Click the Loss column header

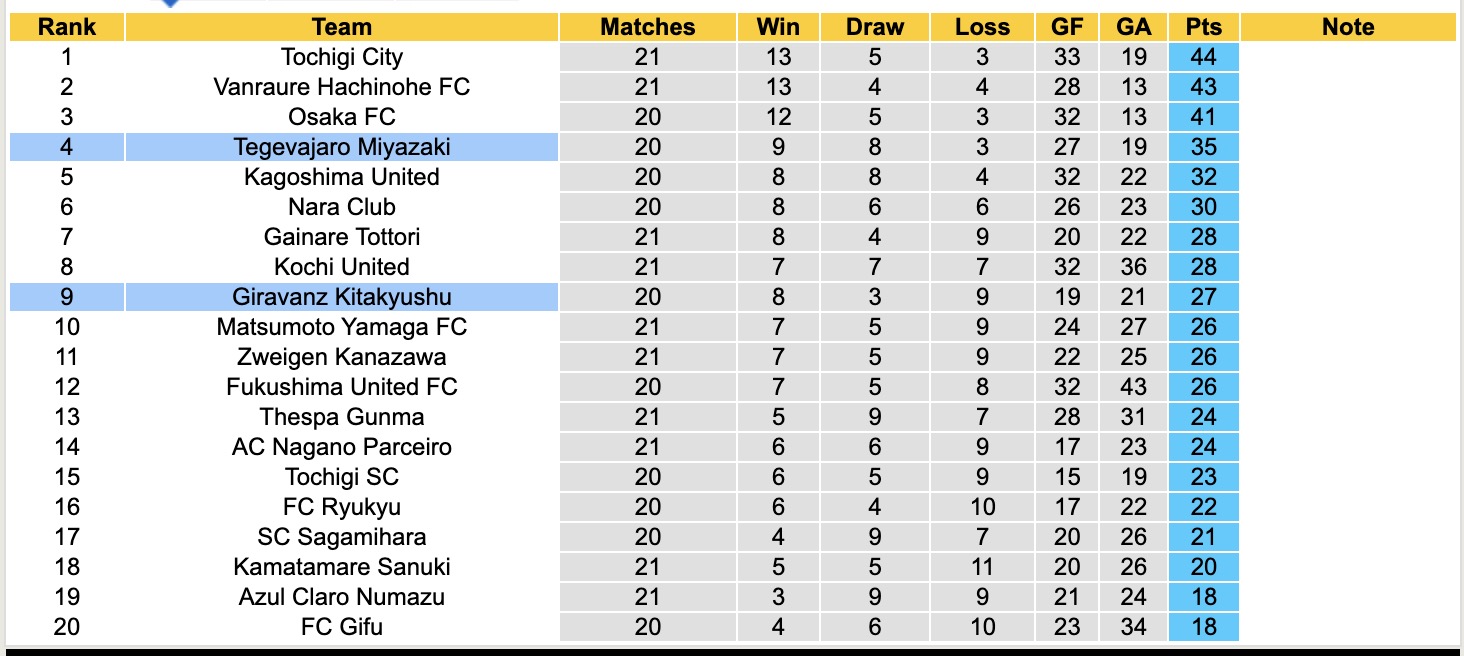tap(982, 27)
